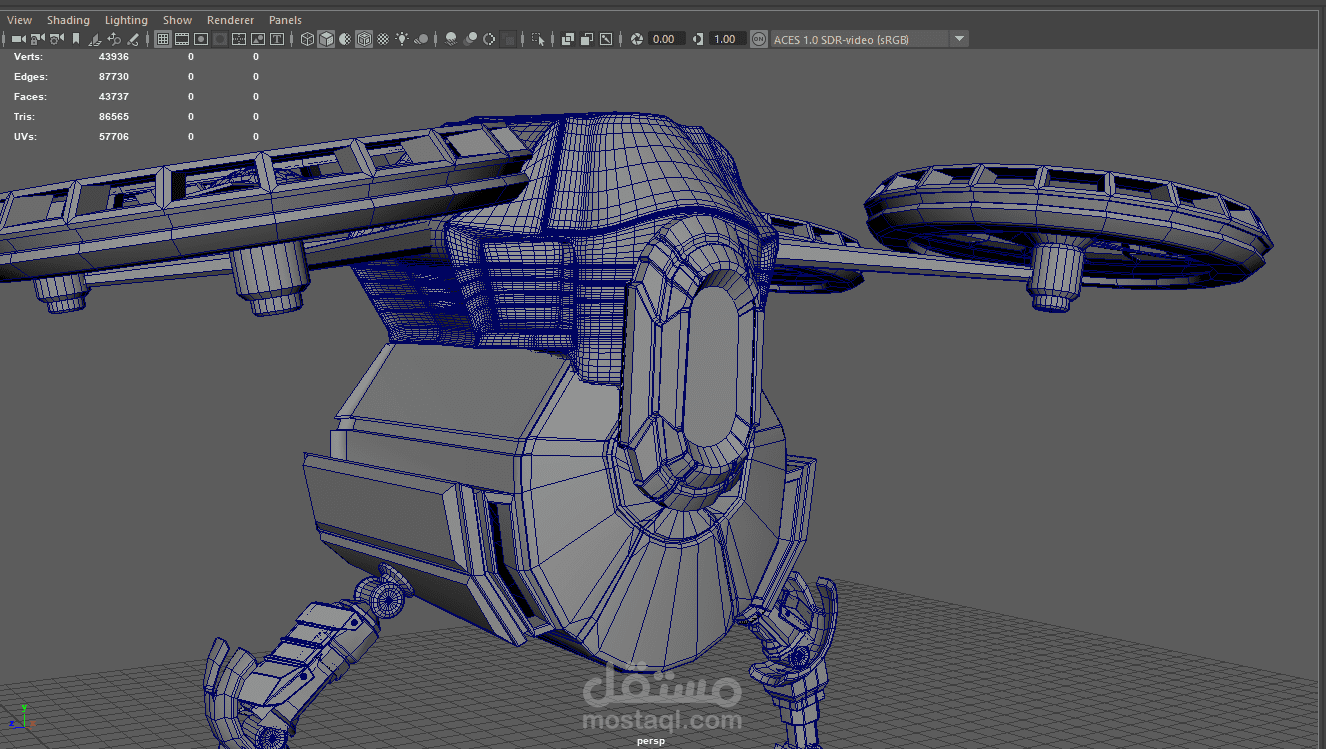Click the Gamma reset icon
This screenshot has width=1326, height=749.
point(697,39)
